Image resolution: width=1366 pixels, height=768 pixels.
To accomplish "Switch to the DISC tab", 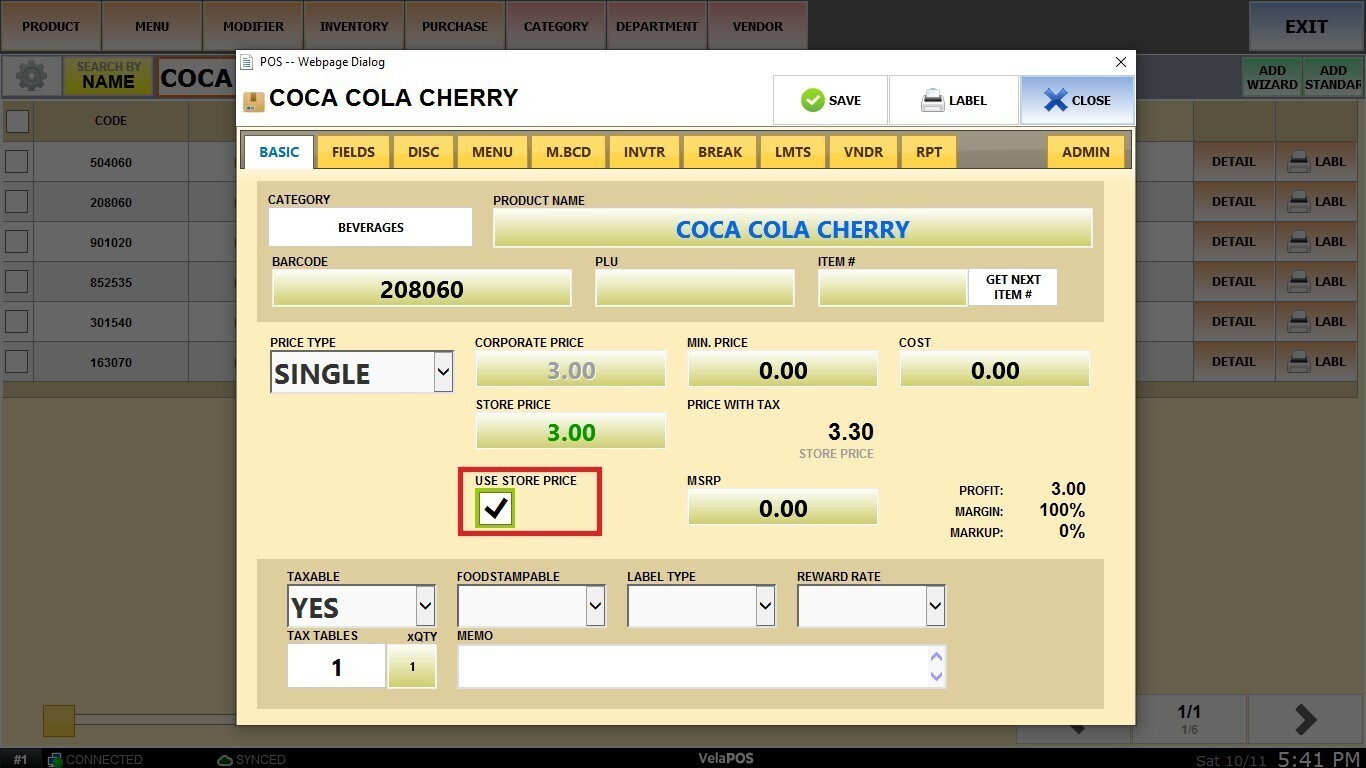I will pos(423,152).
